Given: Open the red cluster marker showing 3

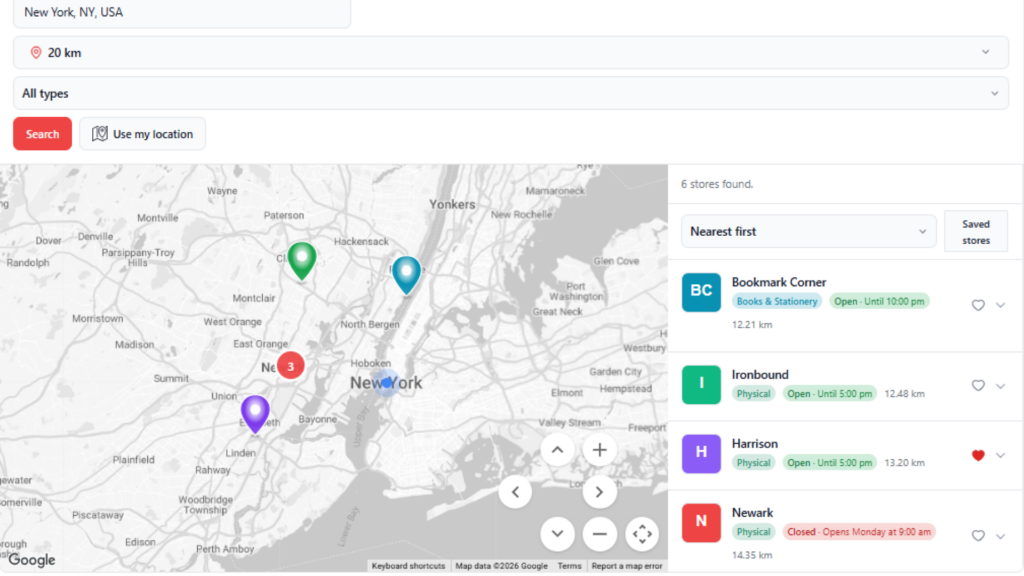Looking at the screenshot, I should pos(291,366).
